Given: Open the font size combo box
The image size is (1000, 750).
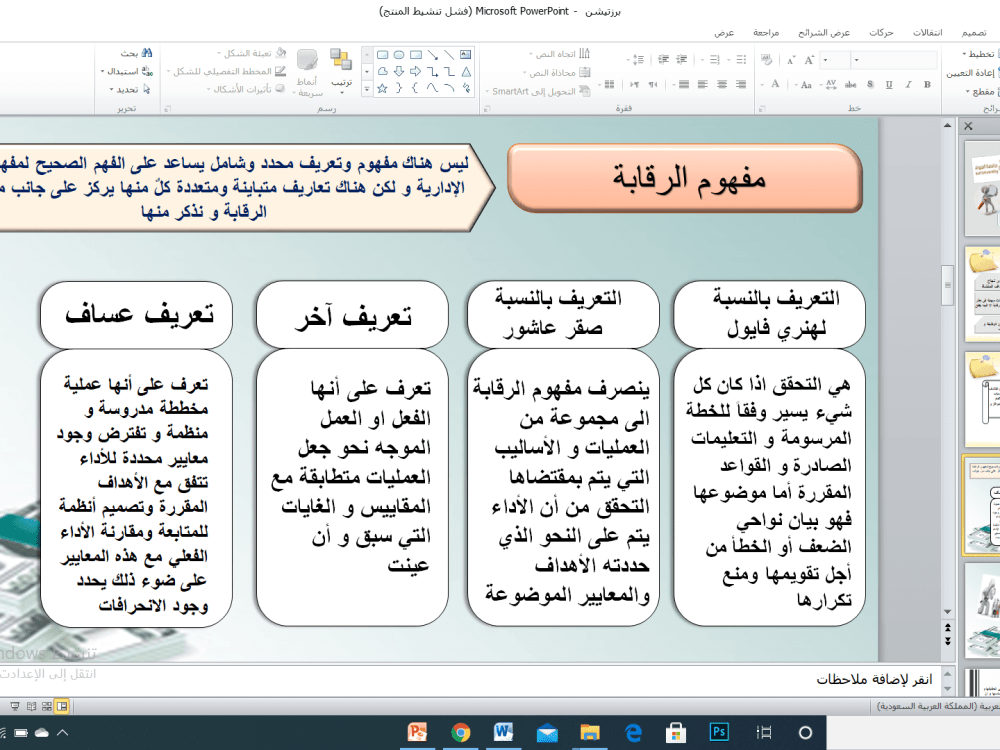Looking at the screenshot, I should pyautogui.click(x=836, y=60).
